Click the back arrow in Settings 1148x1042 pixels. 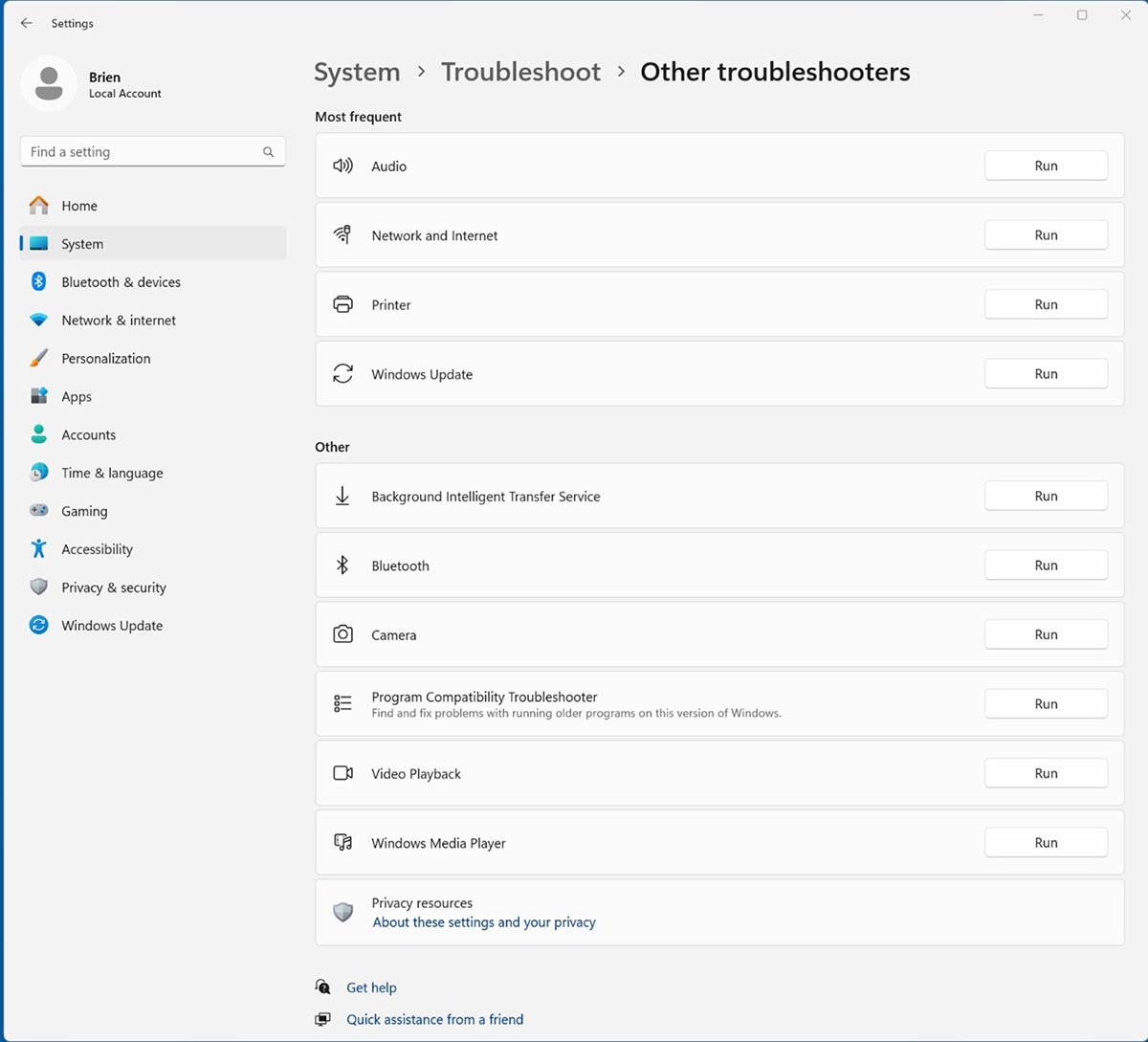[x=27, y=23]
